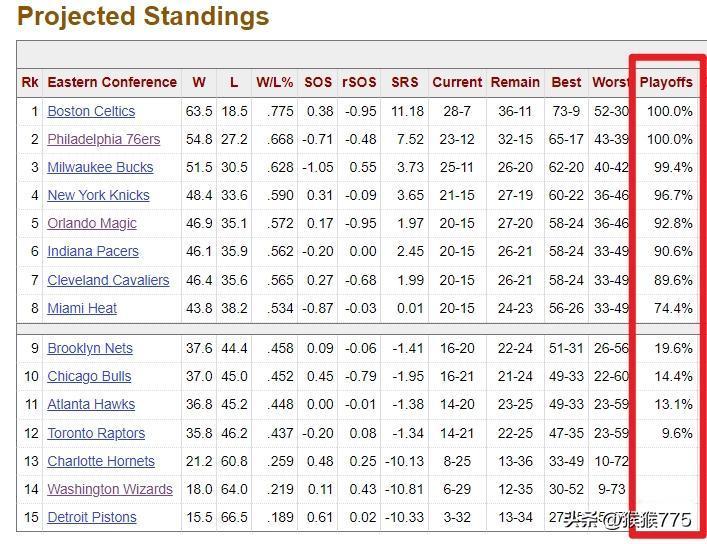Click the Eastern Conference column header
This screenshot has height=544, width=707.
pos(112,82)
